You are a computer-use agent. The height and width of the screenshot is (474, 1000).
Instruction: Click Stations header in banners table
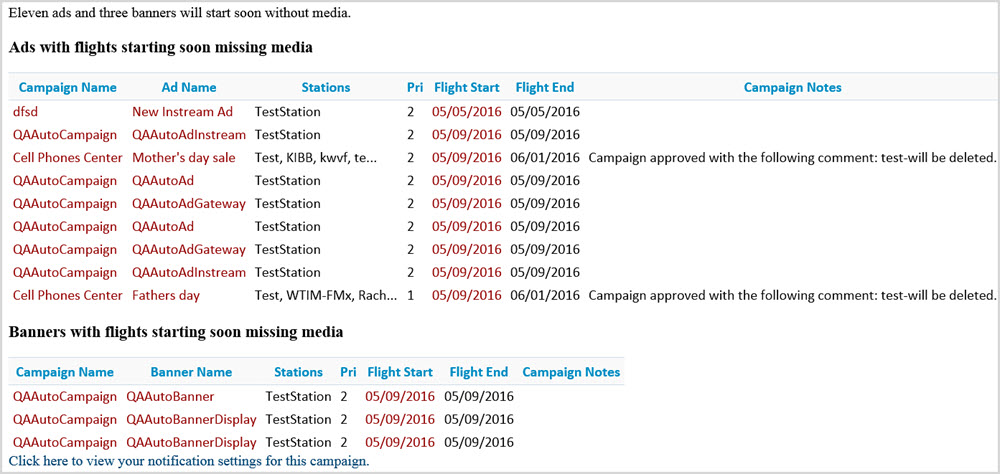click(298, 373)
